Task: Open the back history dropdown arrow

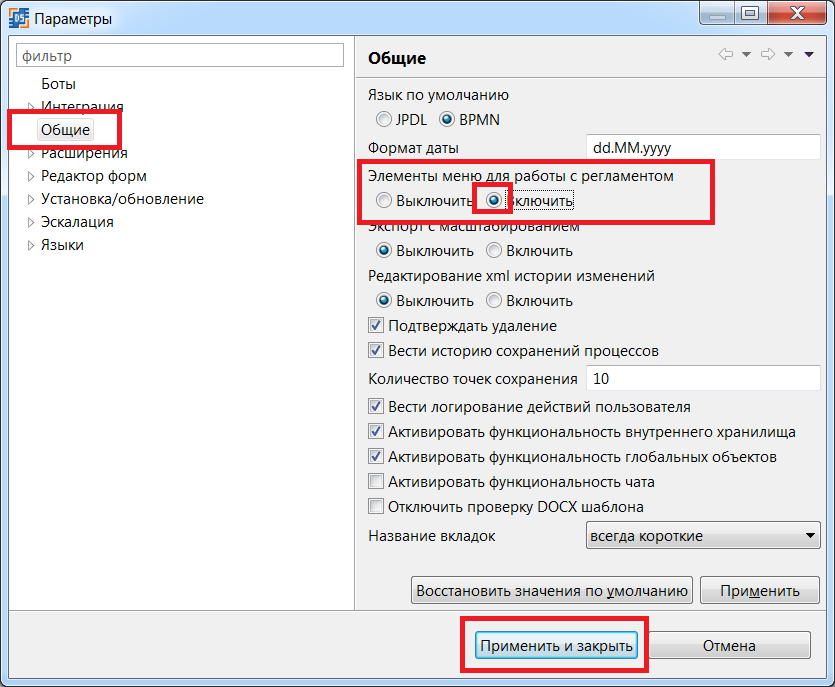Action: (x=746, y=54)
